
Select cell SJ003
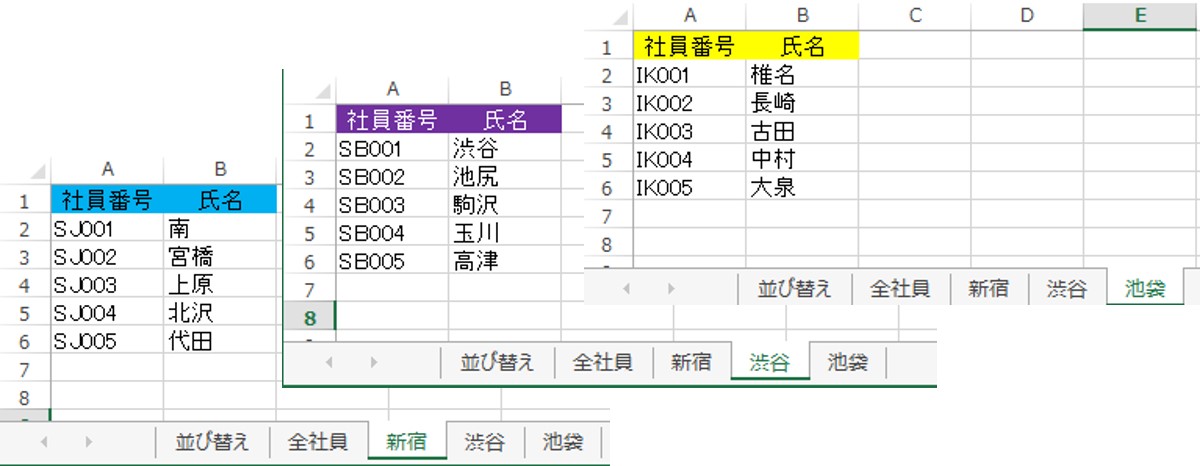(x=107, y=284)
